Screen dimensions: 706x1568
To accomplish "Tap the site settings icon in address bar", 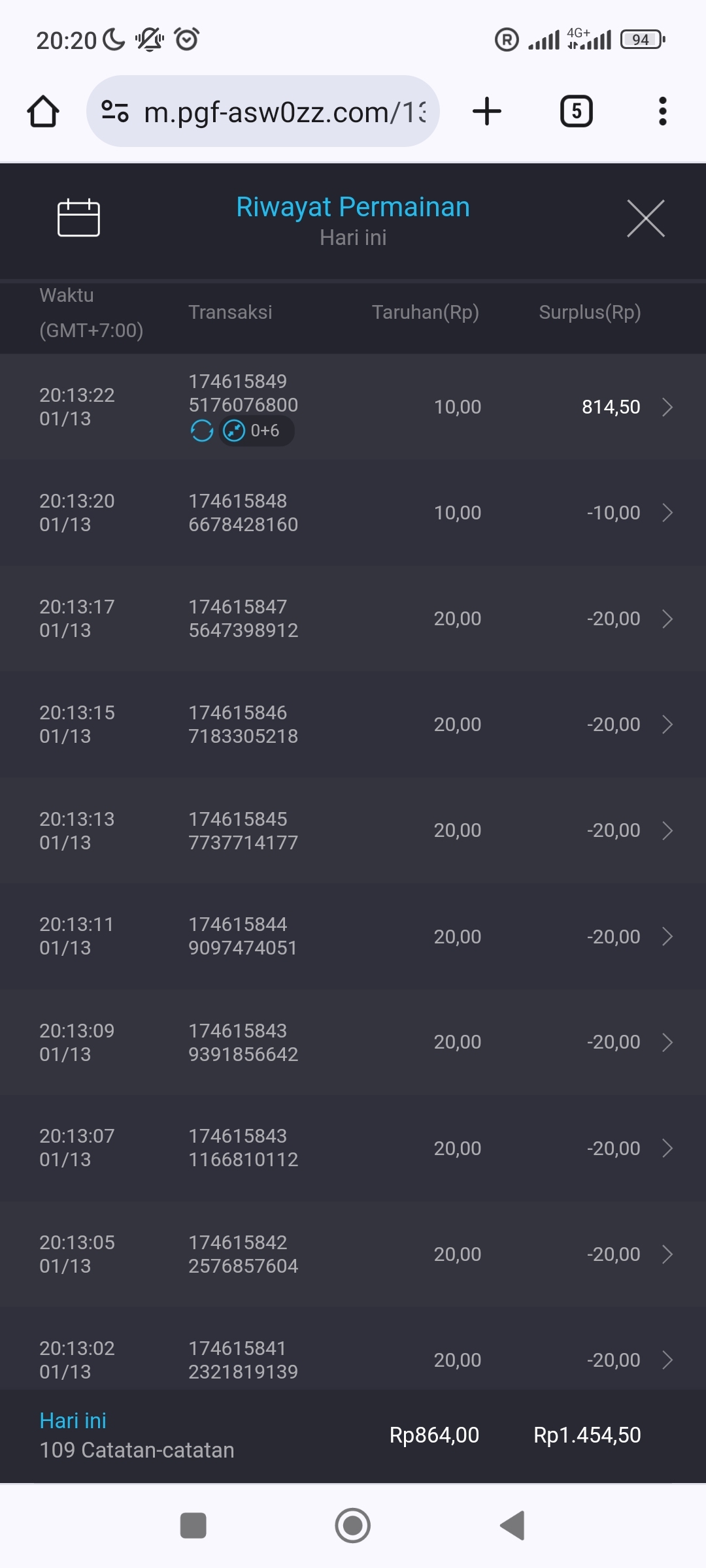I will 115,111.
